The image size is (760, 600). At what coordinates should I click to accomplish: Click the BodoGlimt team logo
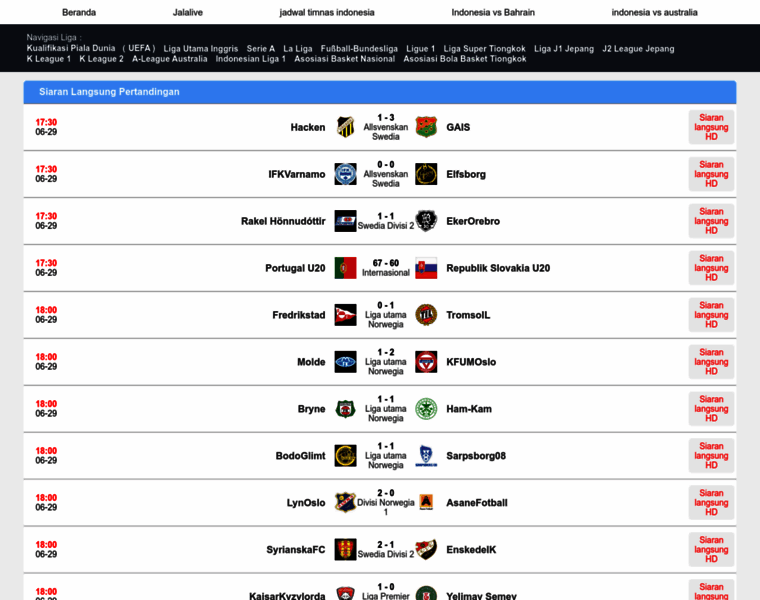(345, 456)
